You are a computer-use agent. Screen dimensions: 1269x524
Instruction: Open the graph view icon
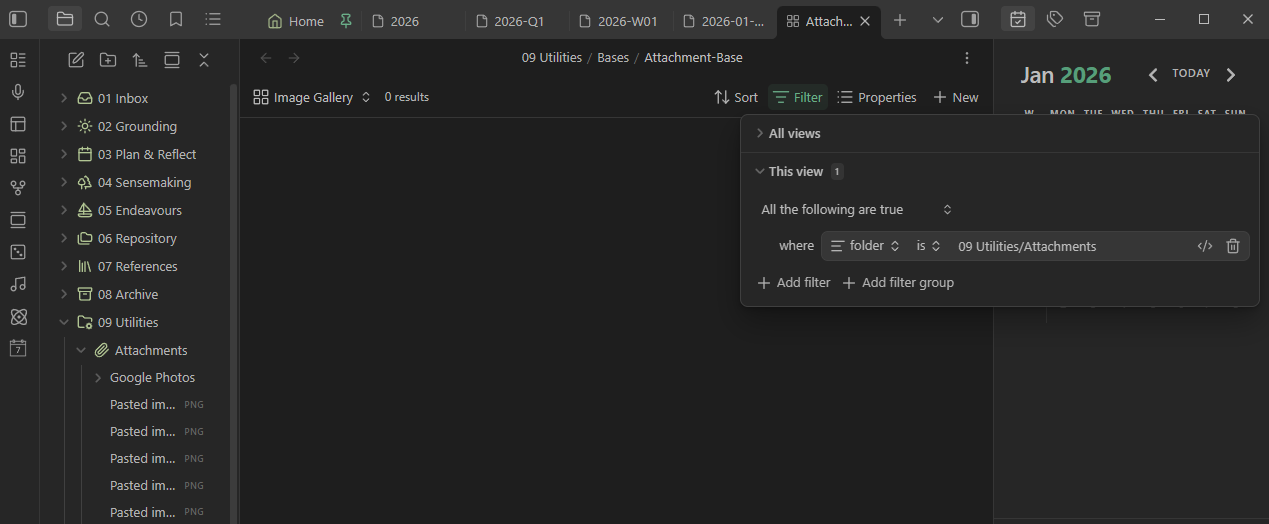tap(18, 188)
